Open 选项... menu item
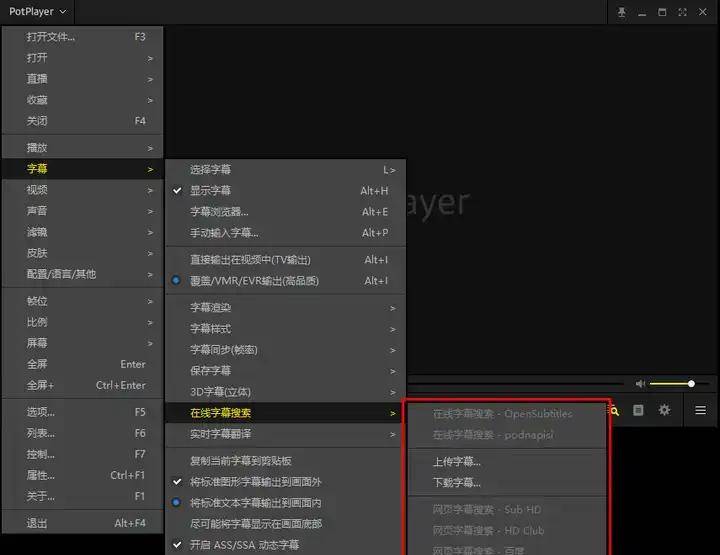This screenshot has width=720, height=555. point(83,412)
